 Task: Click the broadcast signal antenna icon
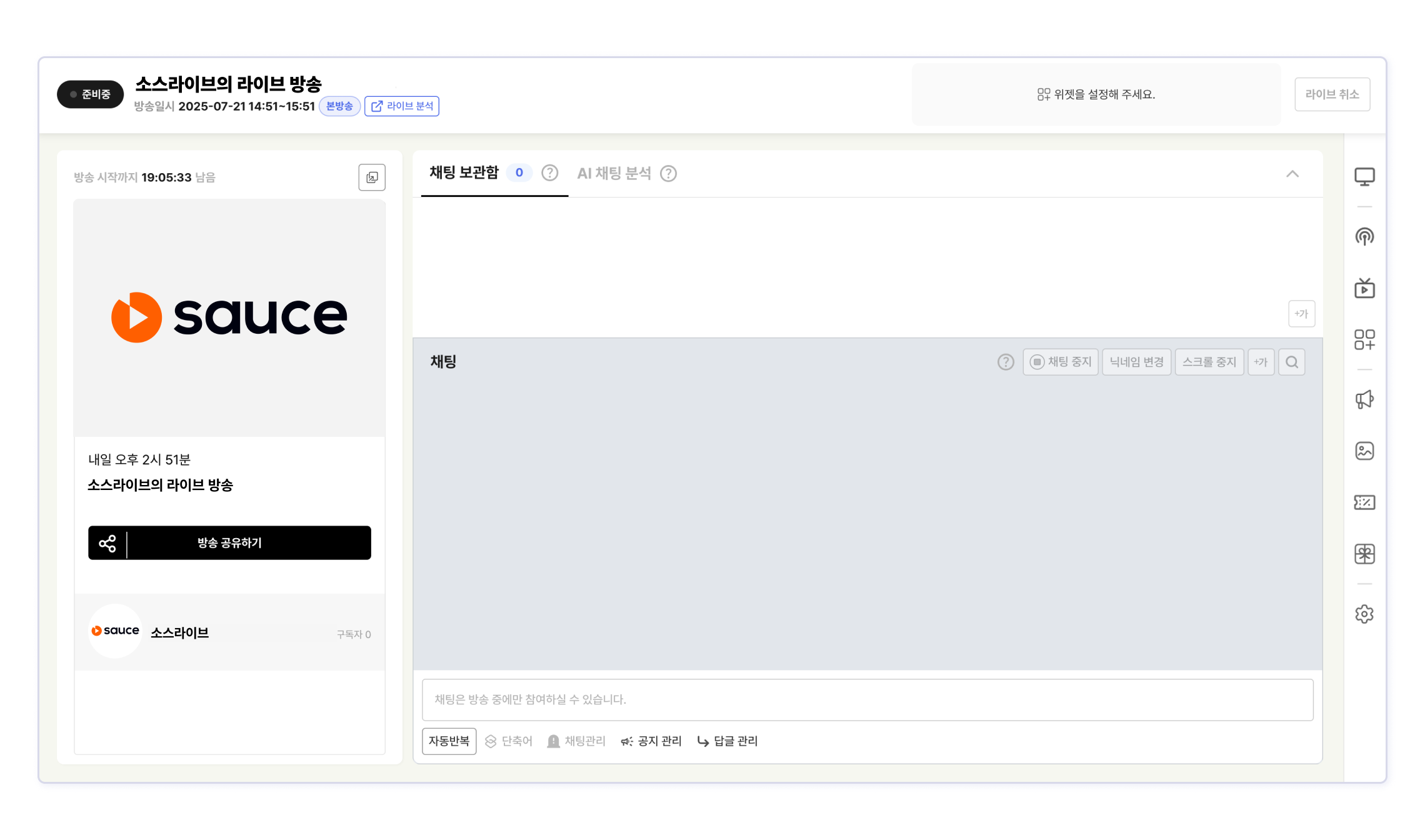[1364, 236]
